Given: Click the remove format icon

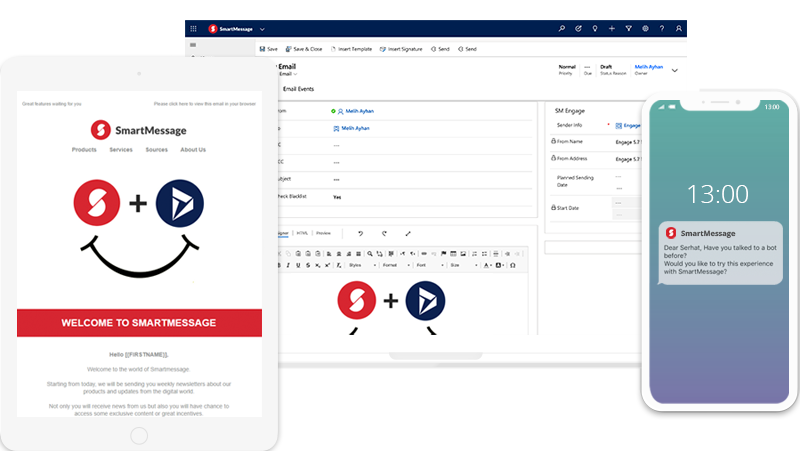Looking at the screenshot, I should (x=339, y=265).
